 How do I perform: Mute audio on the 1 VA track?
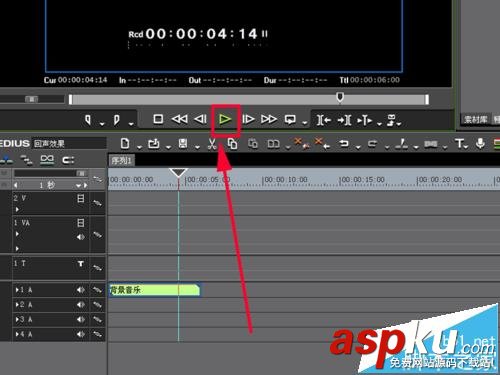click(81, 237)
